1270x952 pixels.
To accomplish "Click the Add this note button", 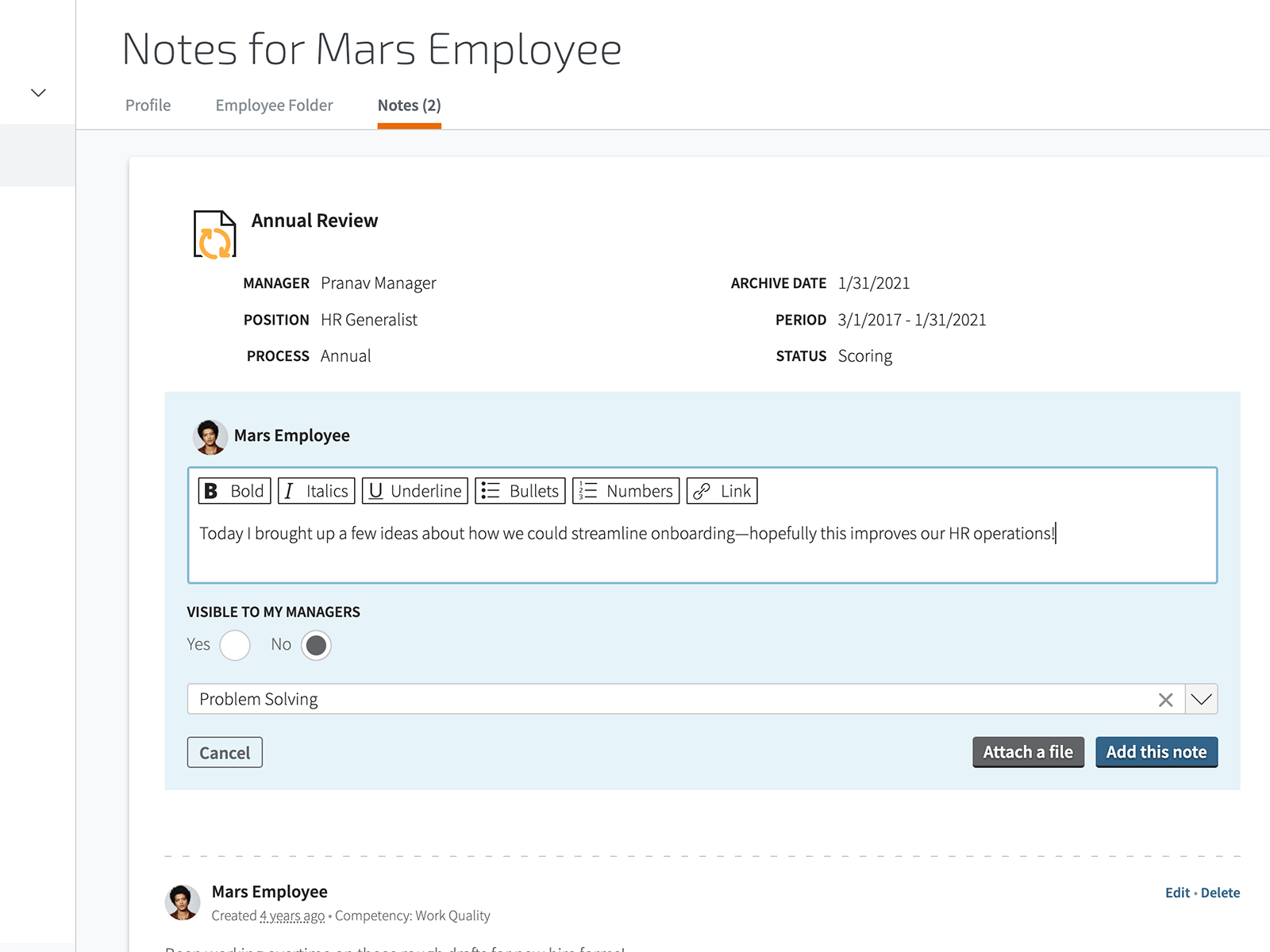I will point(1156,752).
